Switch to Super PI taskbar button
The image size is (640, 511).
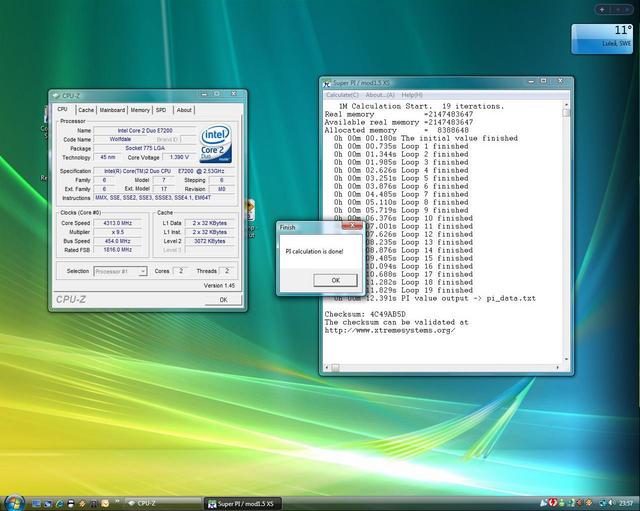pos(242,504)
